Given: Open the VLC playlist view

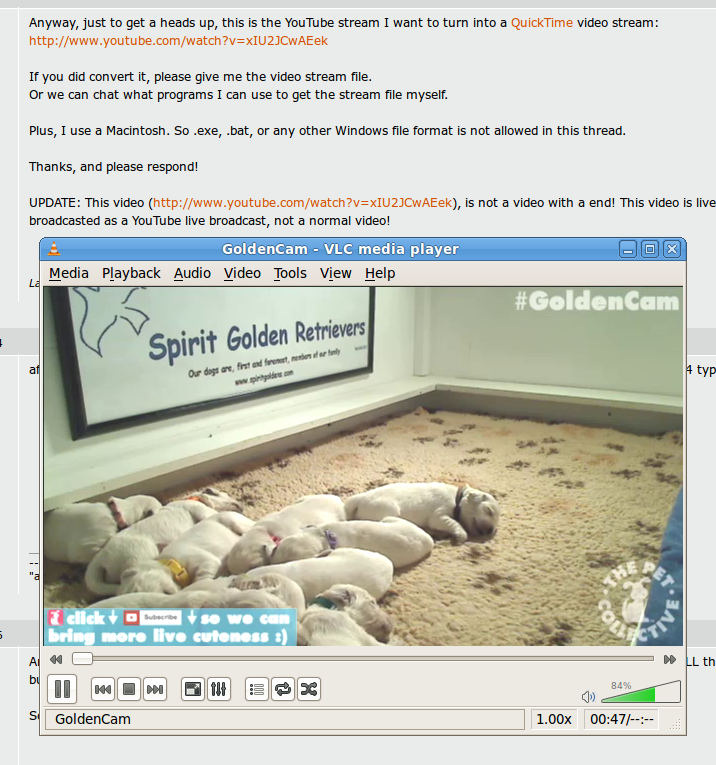Looking at the screenshot, I should coord(257,689).
